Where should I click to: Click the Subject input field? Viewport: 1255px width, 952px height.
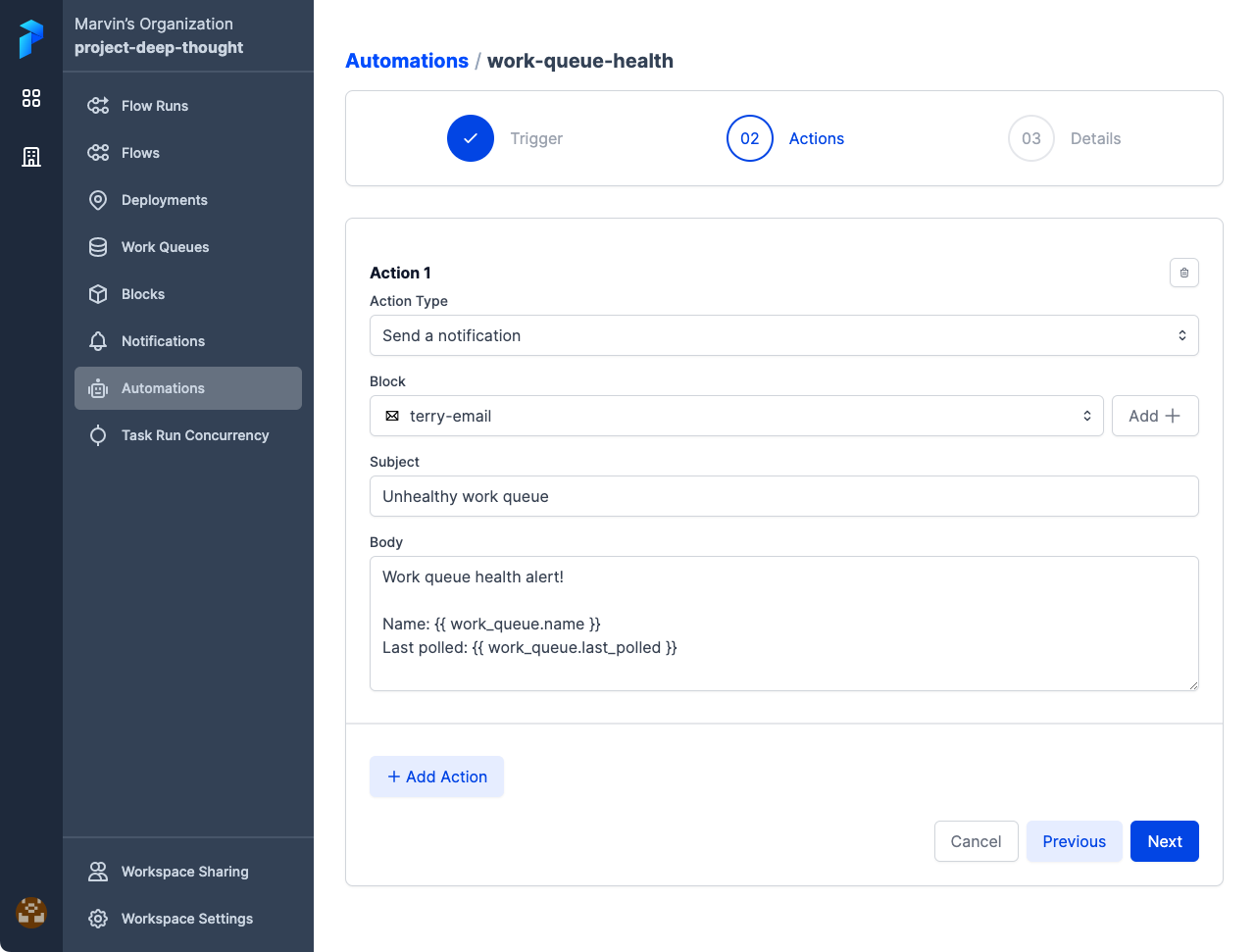click(x=784, y=496)
